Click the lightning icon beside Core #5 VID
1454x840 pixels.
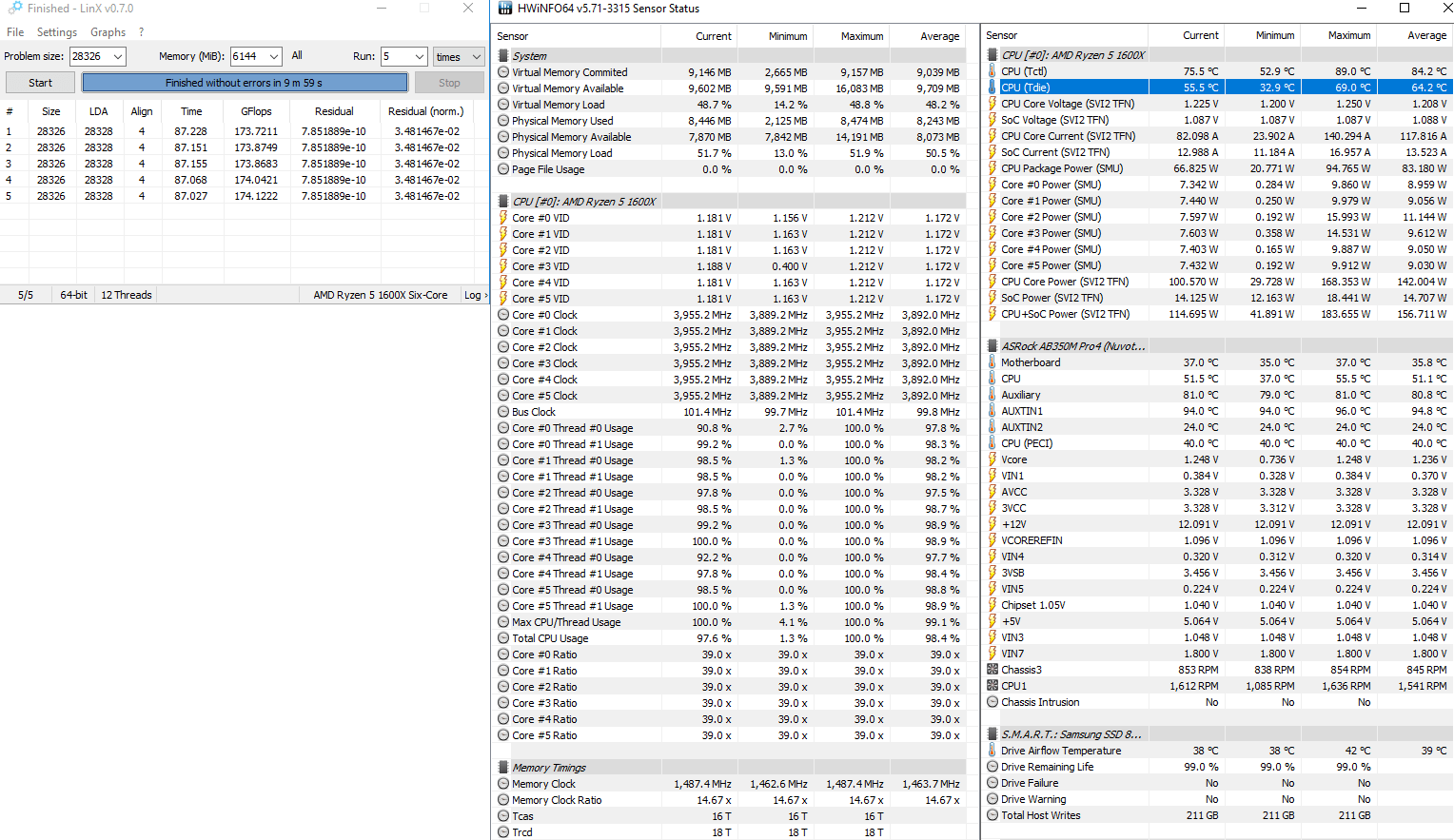[503, 299]
